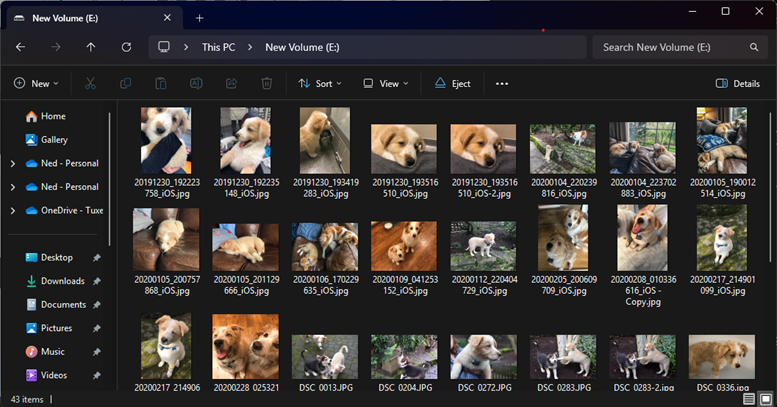Create a new item with New button
The width and height of the screenshot is (777, 407).
click(37, 84)
